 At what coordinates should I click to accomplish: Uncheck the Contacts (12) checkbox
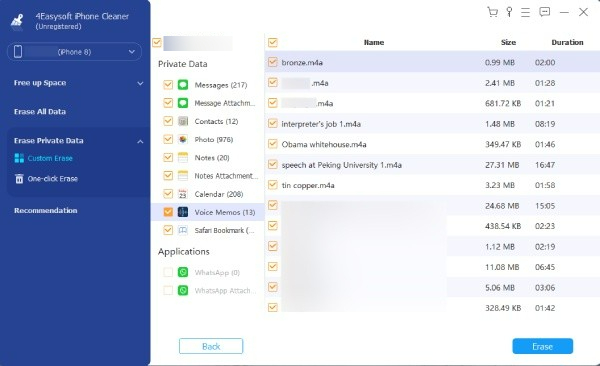click(x=168, y=121)
